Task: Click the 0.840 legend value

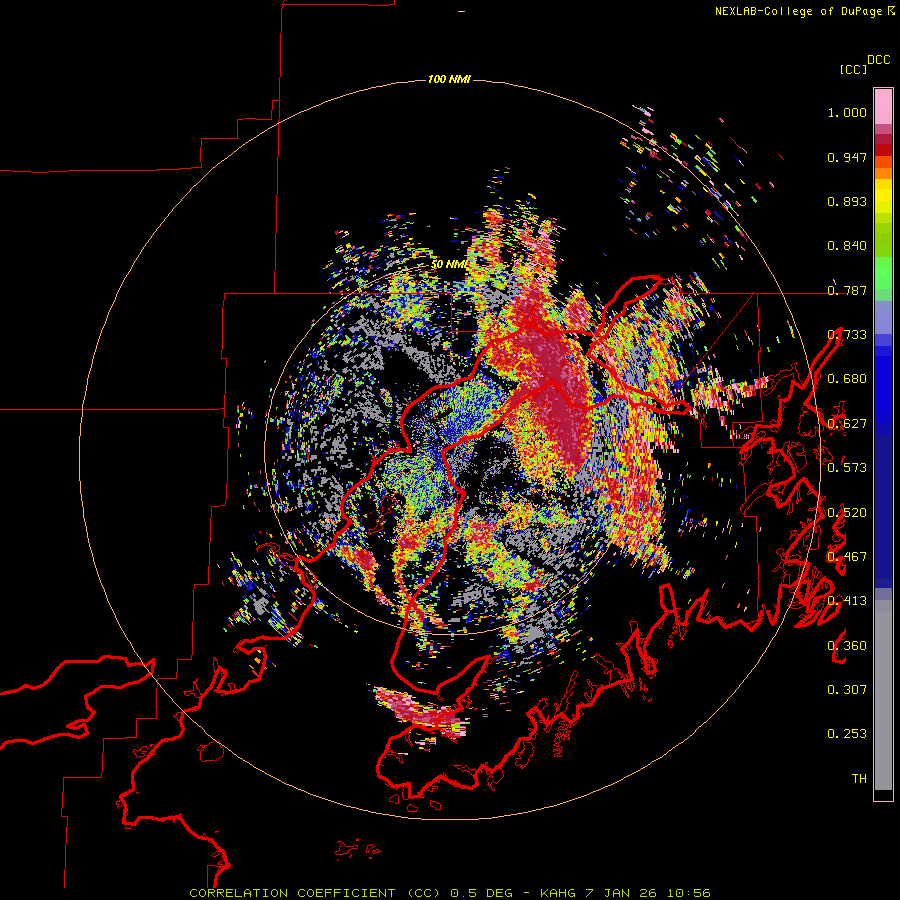Action: coord(847,246)
